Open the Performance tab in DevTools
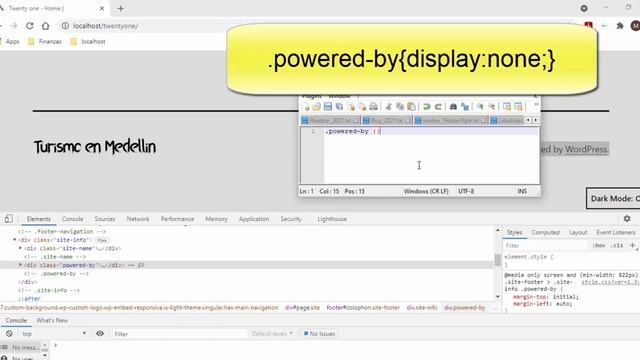 click(x=177, y=219)
